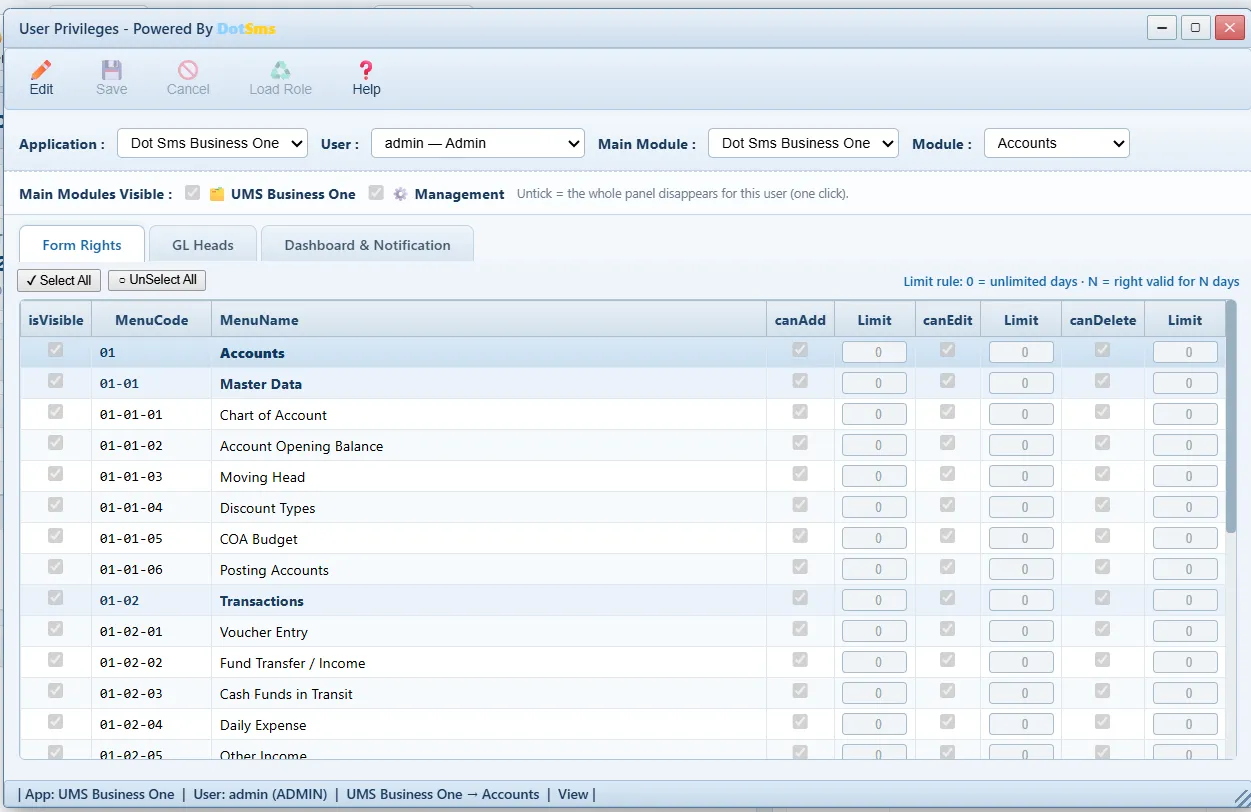
Task: Click the Management gear icon
Action: 400,194
